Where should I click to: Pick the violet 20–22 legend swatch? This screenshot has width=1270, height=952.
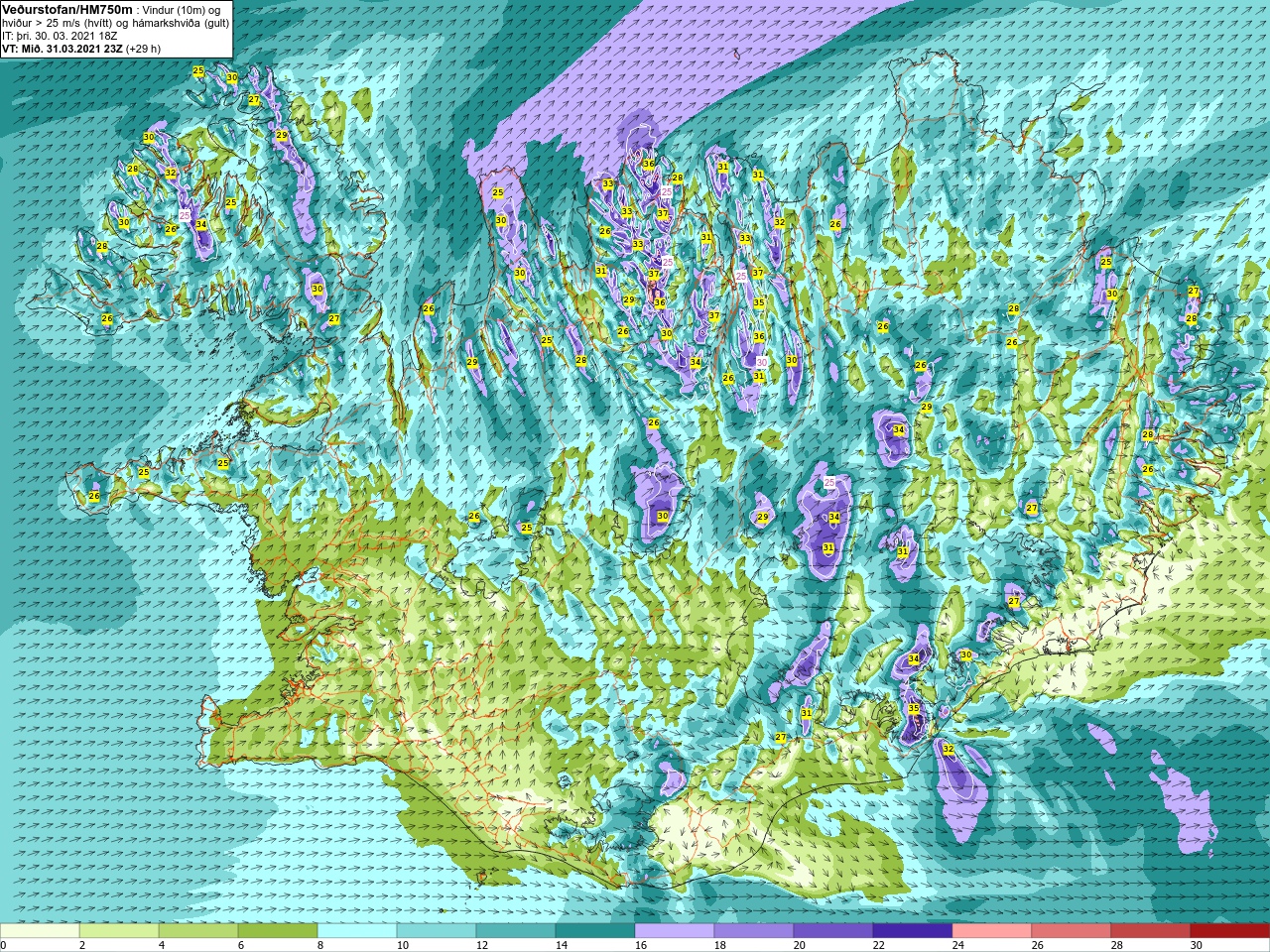click(x=833, y=931)
